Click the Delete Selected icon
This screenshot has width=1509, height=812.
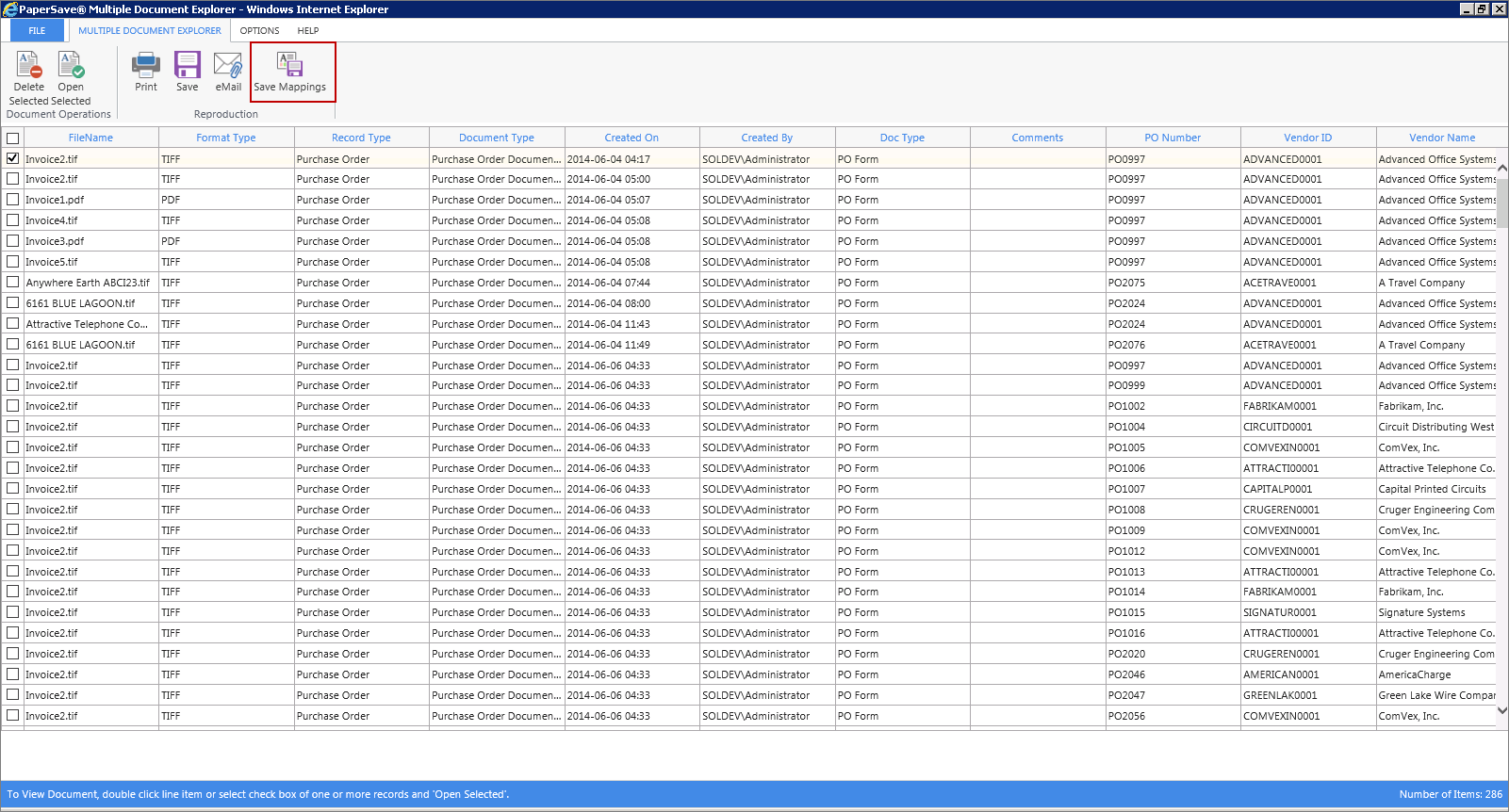pyautogui.click(x=28, y=66)
